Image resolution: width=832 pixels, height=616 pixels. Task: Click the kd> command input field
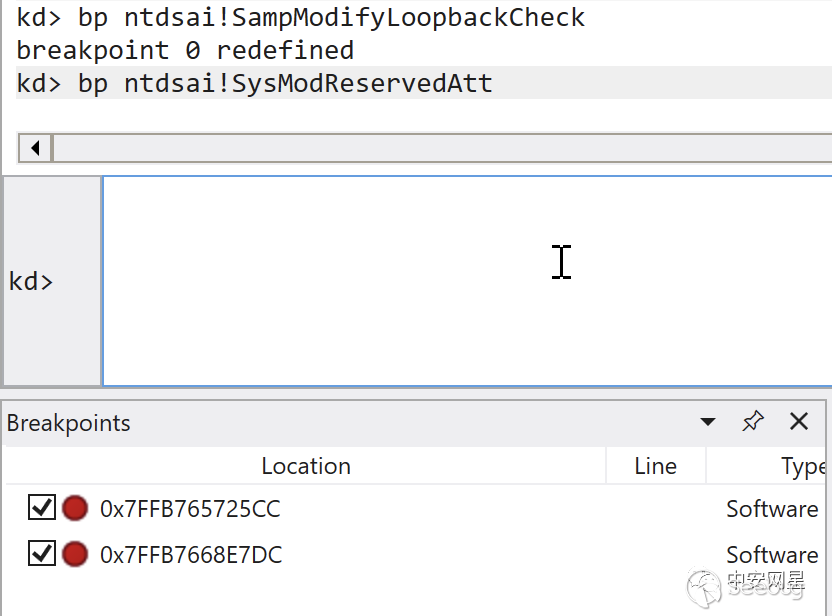(x=467, y=281)
